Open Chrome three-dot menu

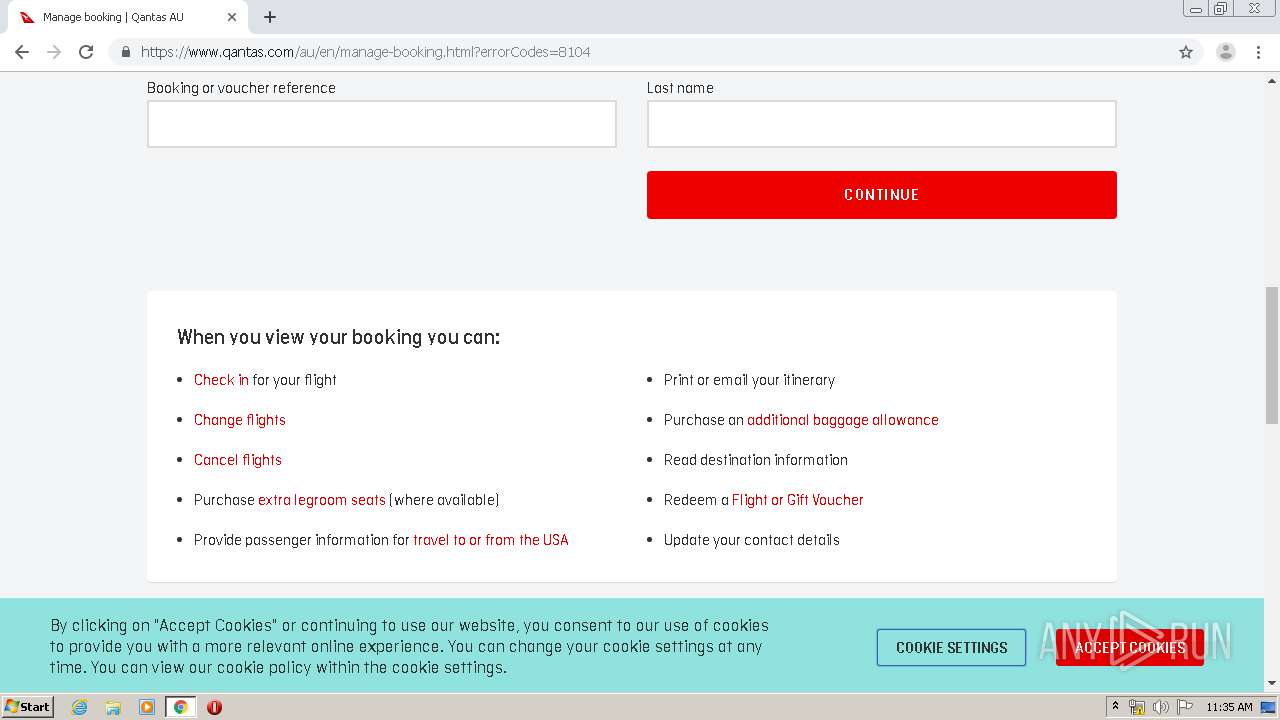(1258, 52)
